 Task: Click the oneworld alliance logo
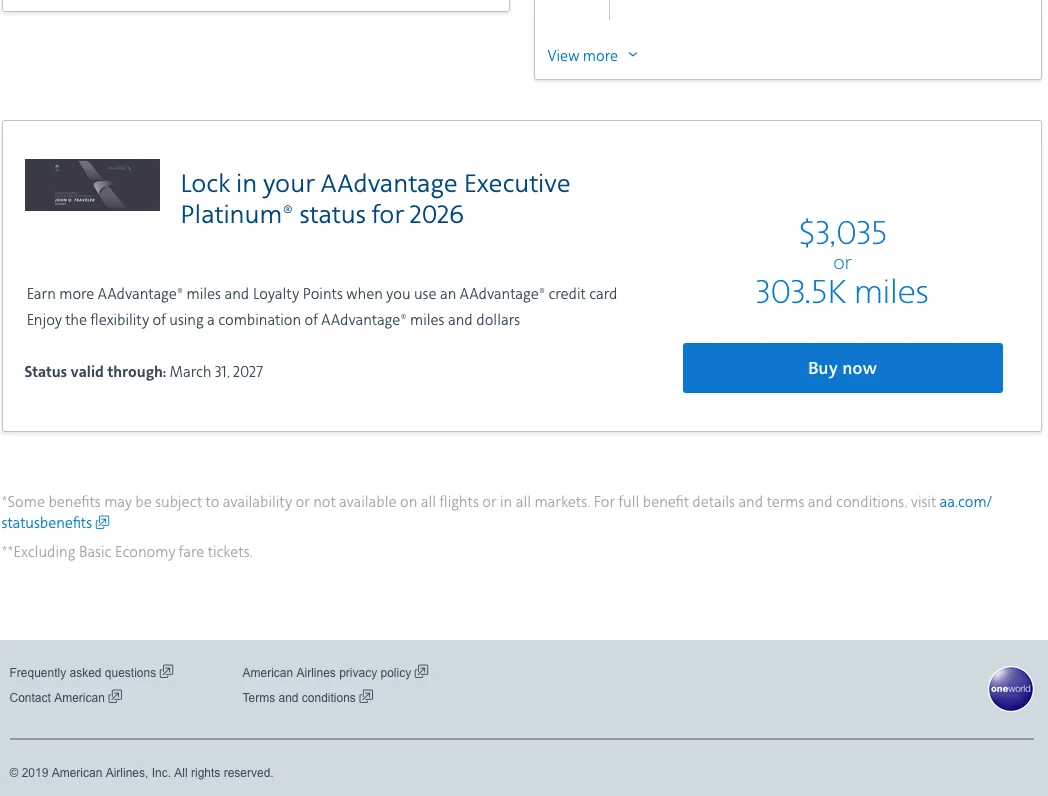(1010, 689)
